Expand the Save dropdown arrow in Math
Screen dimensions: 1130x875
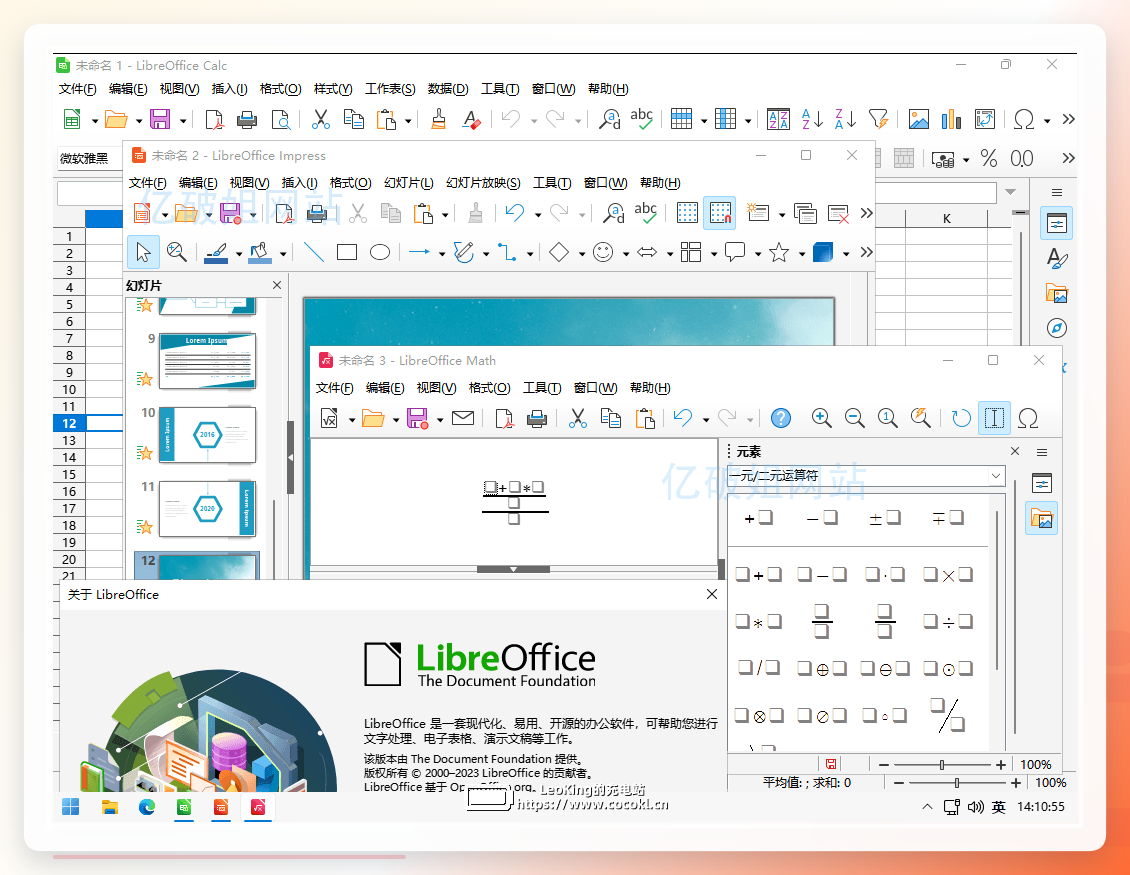click(440, 419)
